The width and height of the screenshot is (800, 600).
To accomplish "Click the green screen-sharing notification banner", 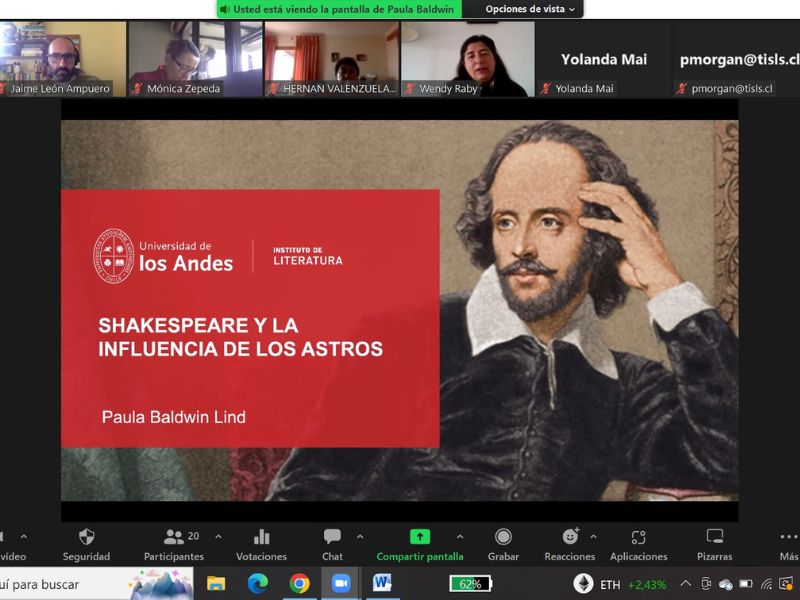I will coord(340,9).
